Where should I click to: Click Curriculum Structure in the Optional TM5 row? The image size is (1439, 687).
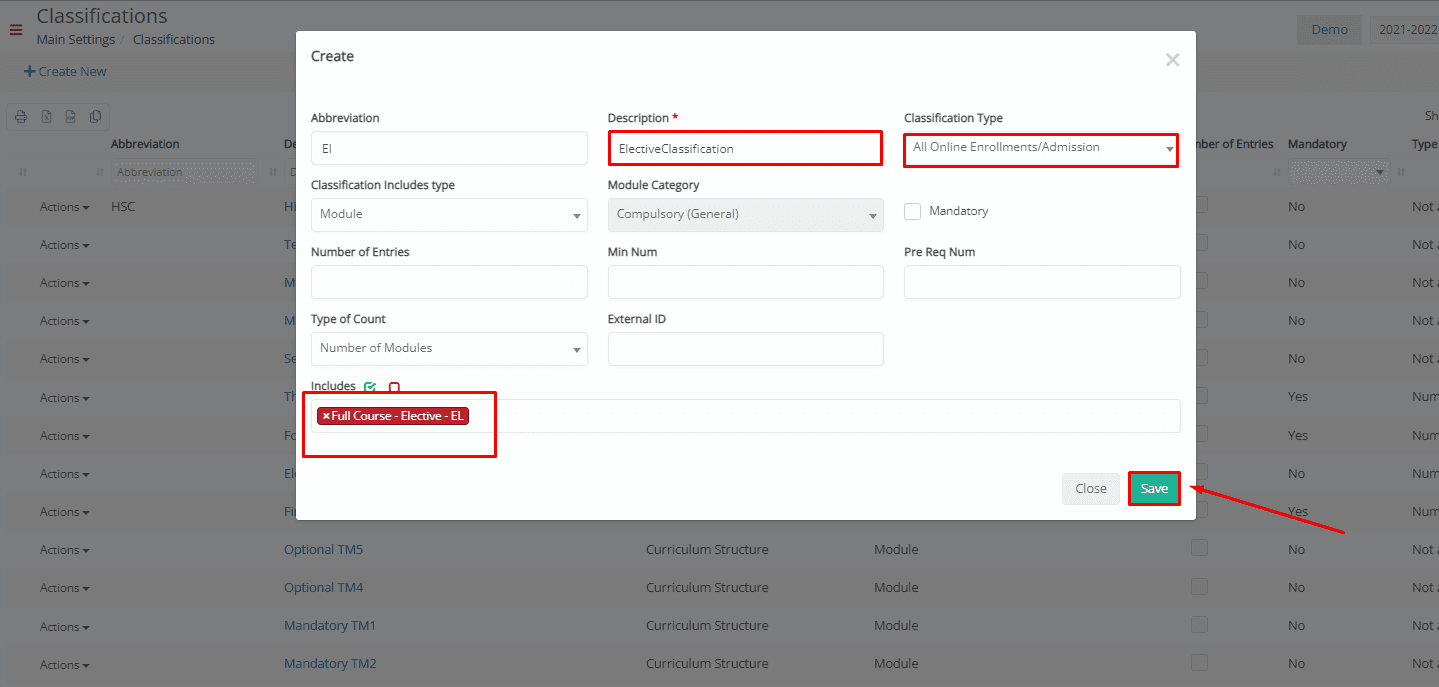(707, 549)
